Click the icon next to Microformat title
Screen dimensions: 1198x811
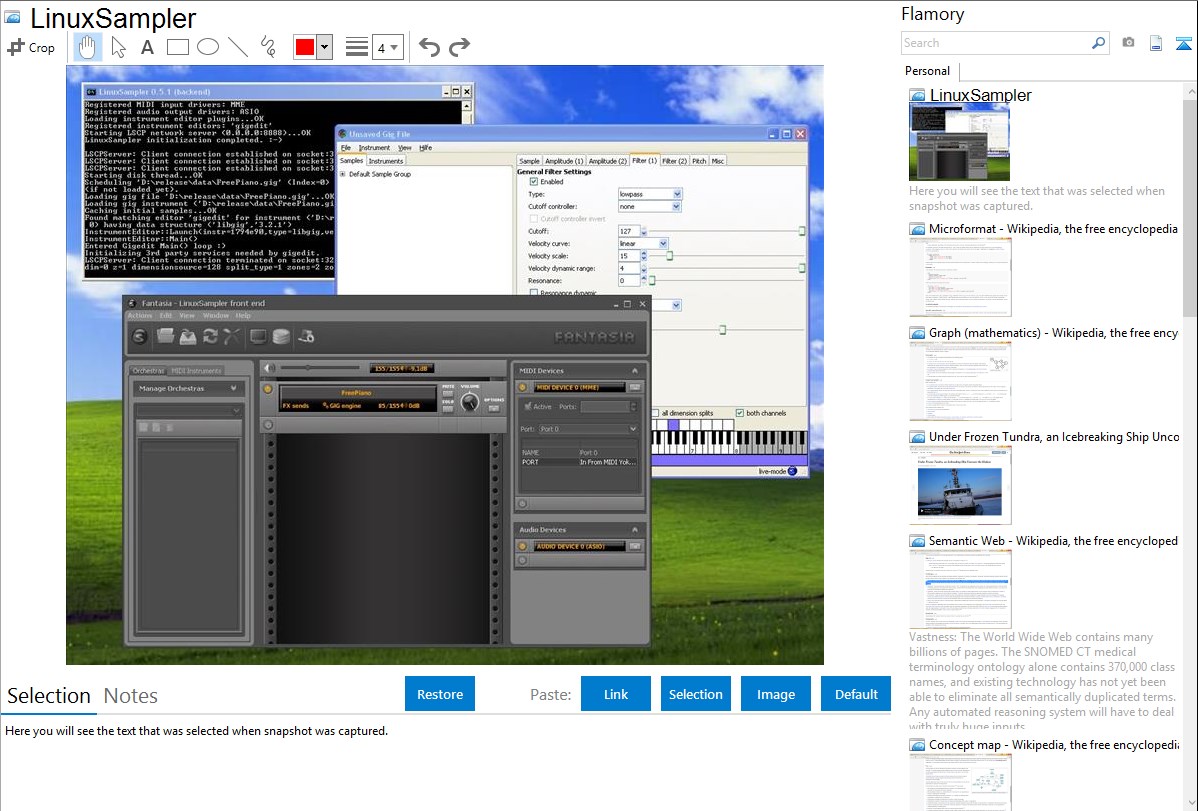click(917, 229)
